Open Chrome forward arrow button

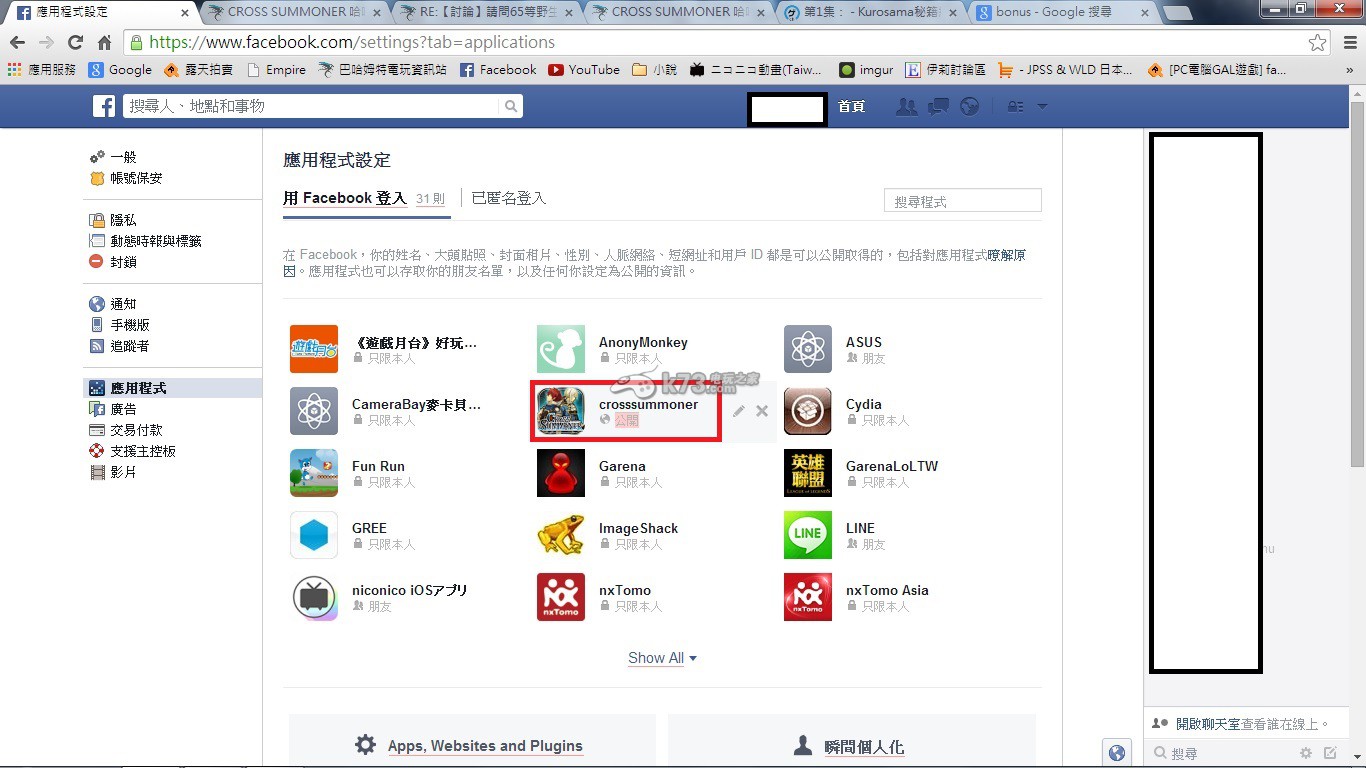coord(46,43)
